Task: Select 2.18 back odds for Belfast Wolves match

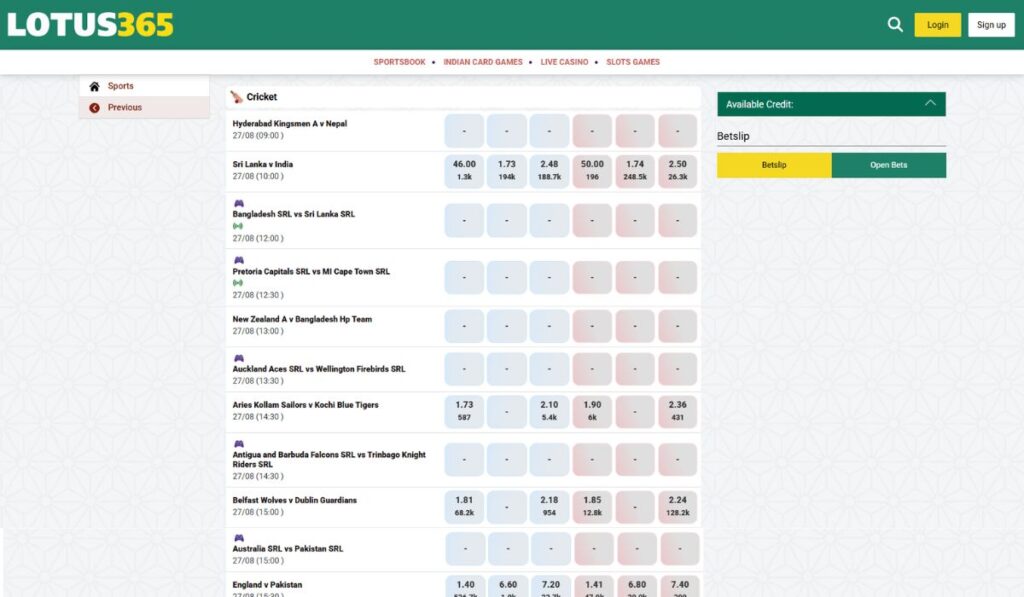Action: point(549,506)
